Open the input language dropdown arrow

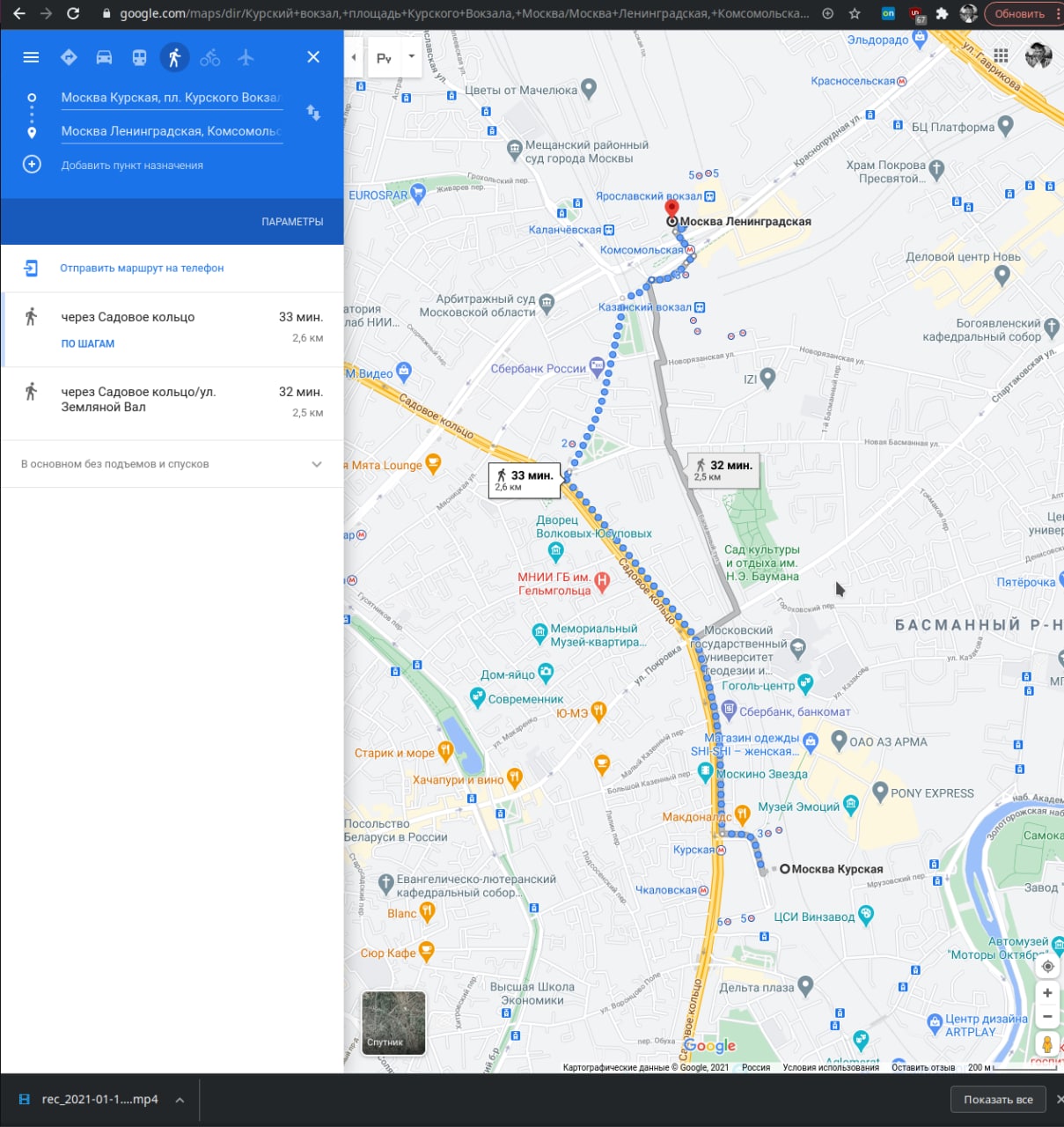coord(411,57)
